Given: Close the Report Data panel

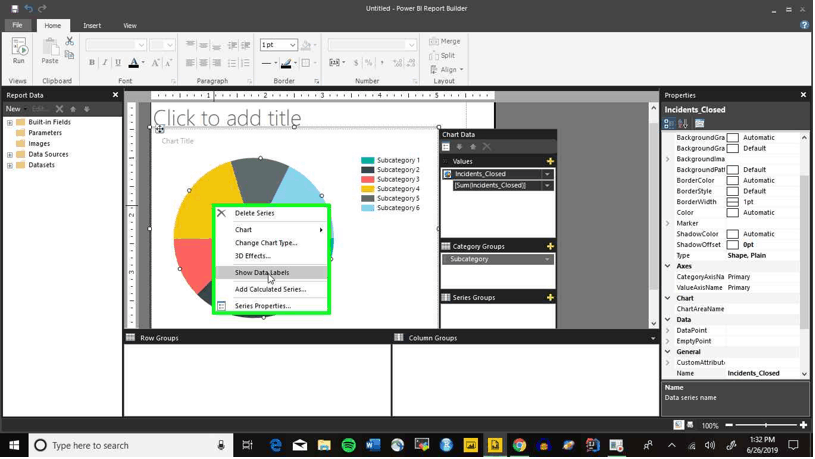Looking at the screenshot, I should click(115, 95).
